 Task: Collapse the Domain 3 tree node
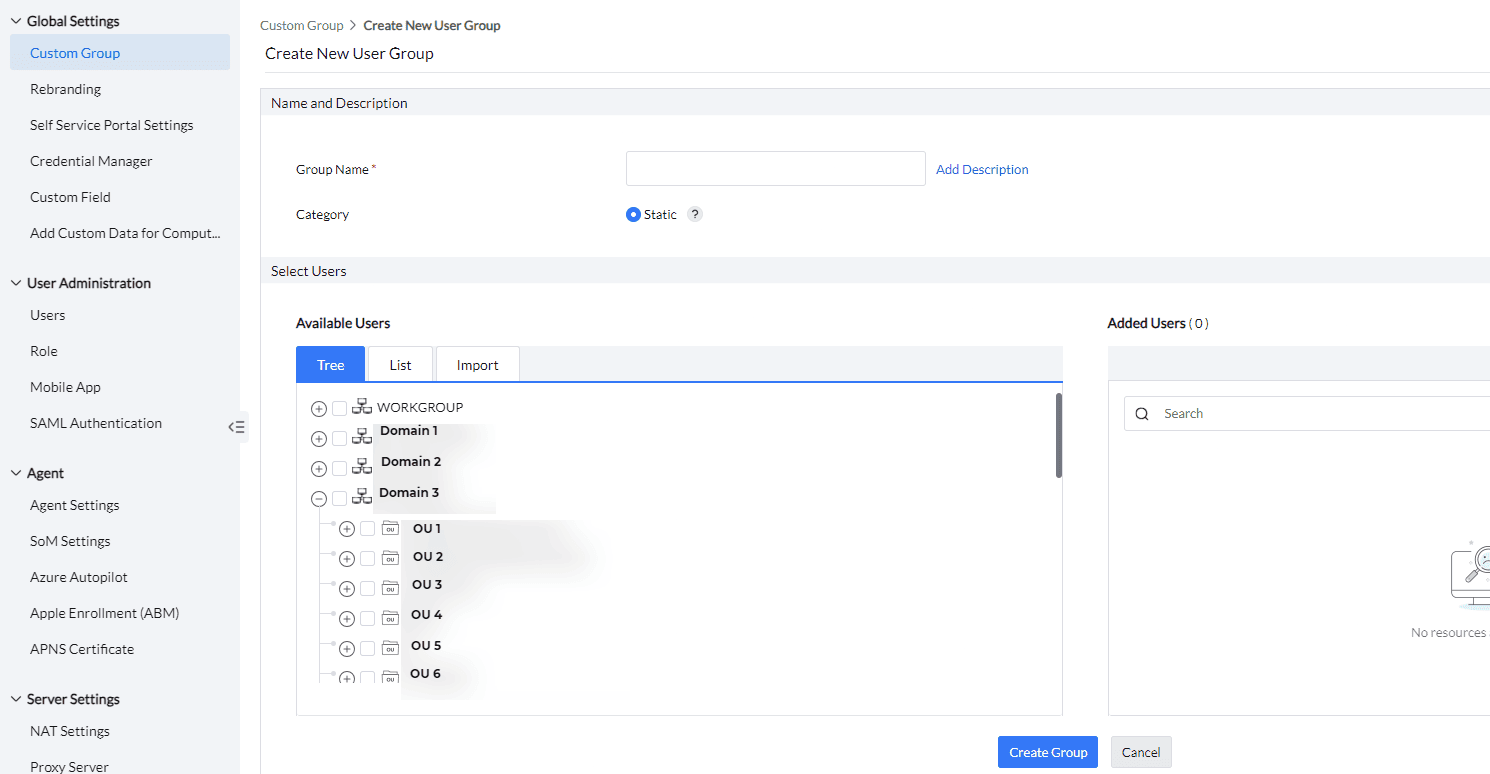pyautogui.click(x=318, y=497)
